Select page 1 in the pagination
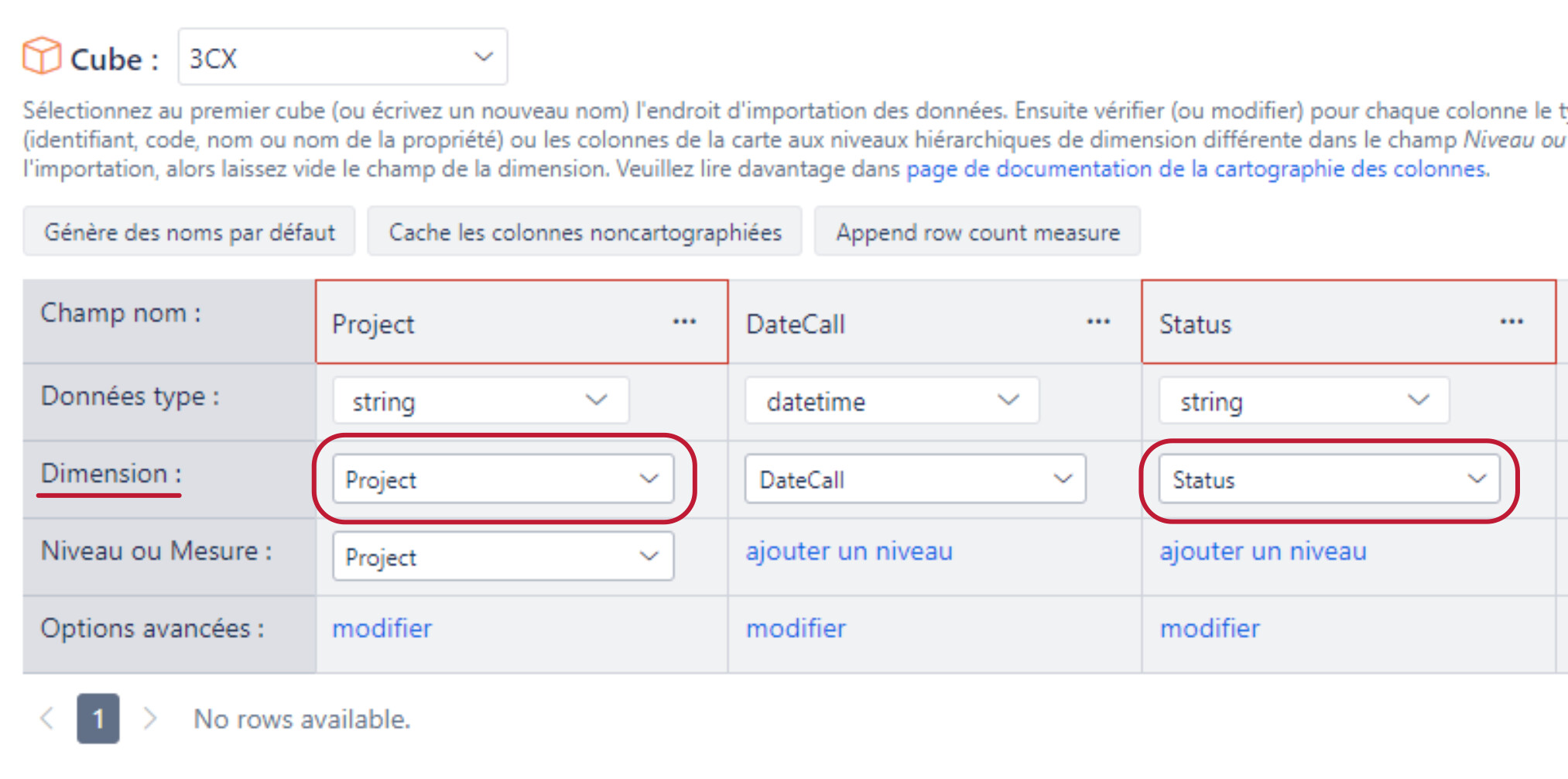Screen dimensions: 1568x779 click(x=98, y=719)
